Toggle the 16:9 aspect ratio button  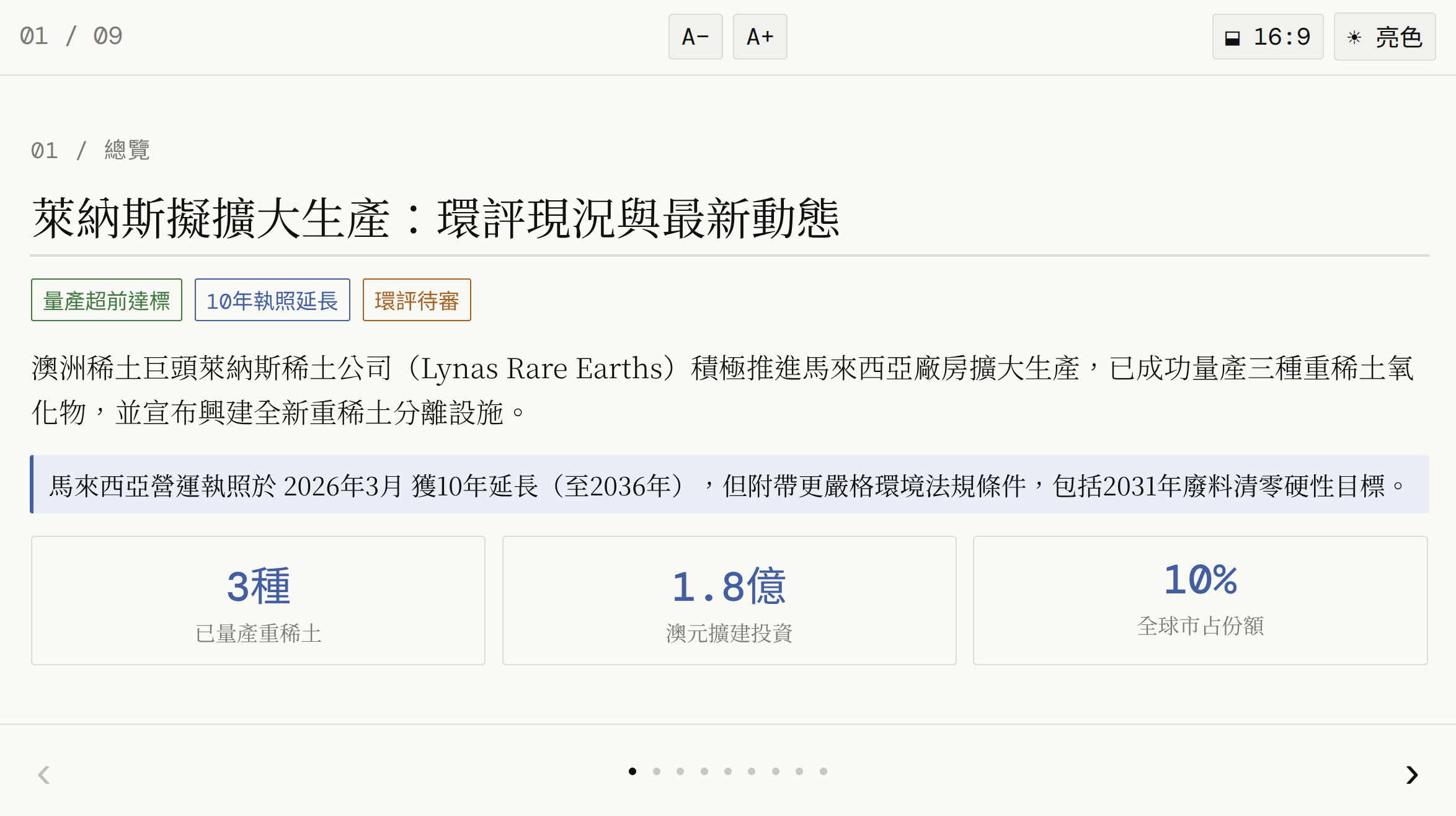pos(1267,37)
